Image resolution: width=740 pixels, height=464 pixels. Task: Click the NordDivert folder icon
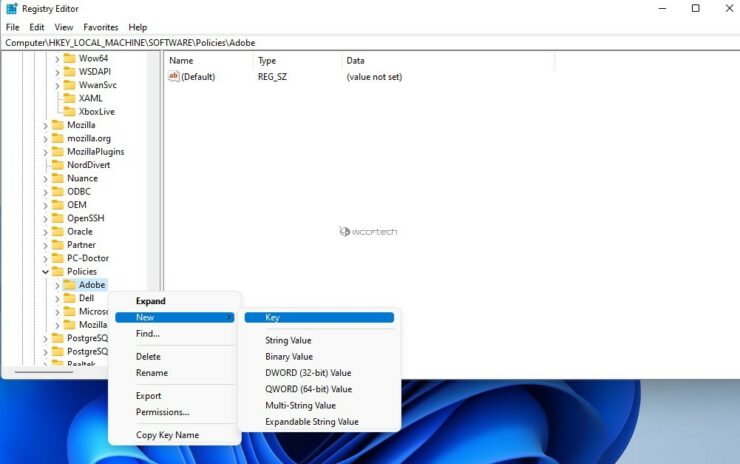click(57, 165)
